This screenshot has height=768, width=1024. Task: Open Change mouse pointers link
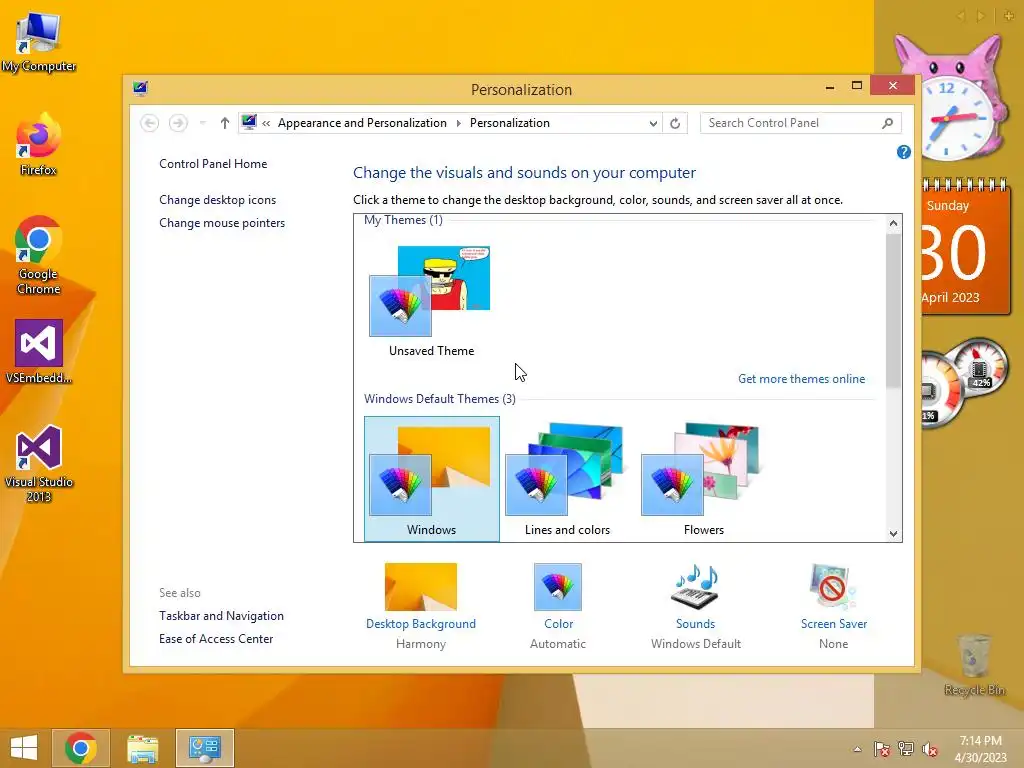(x=222, y=223)
